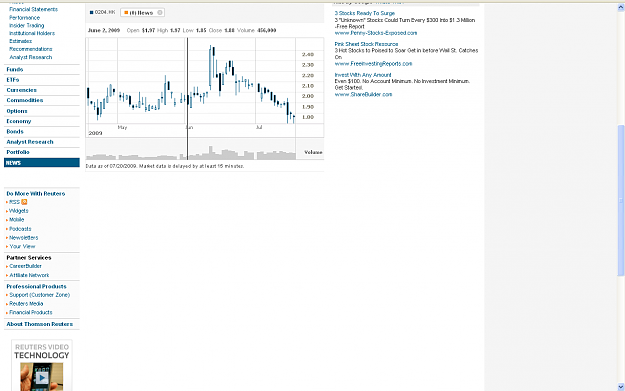Visit www.Penny-Stocks-Exposed.com

376,33
